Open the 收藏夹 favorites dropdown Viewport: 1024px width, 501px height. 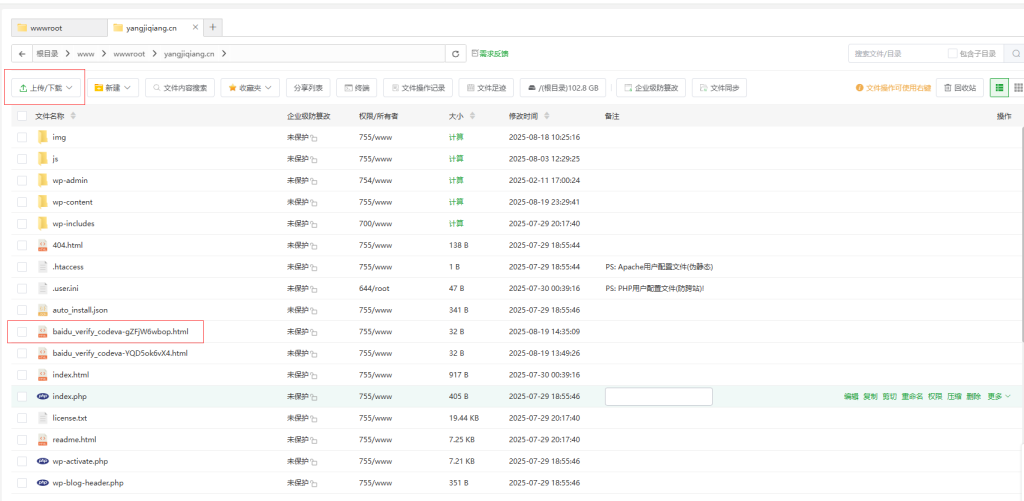249,88
